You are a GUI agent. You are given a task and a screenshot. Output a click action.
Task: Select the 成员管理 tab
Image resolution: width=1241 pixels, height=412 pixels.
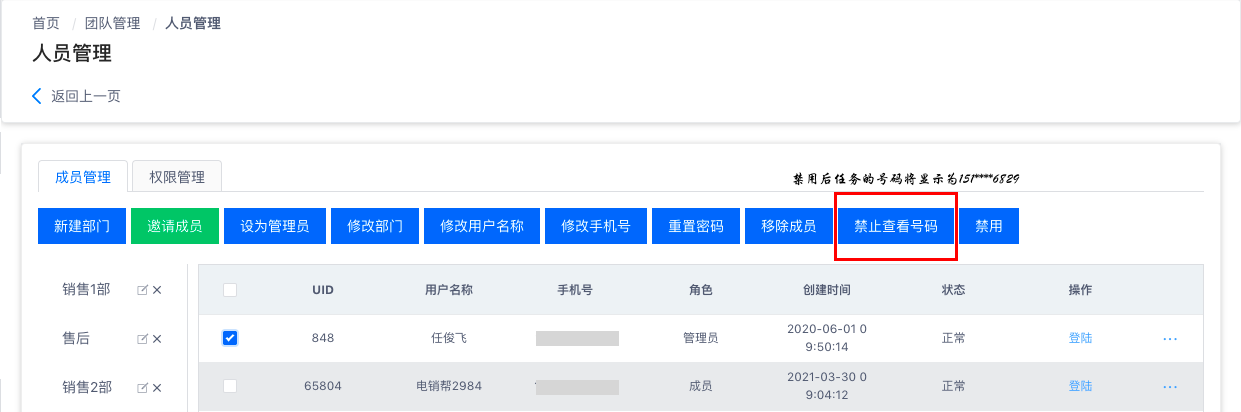[83, 177]
